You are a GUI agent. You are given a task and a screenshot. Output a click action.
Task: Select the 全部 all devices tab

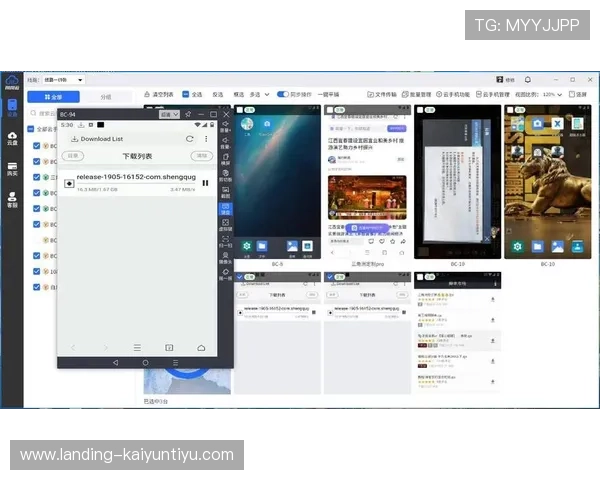point(52,97)
